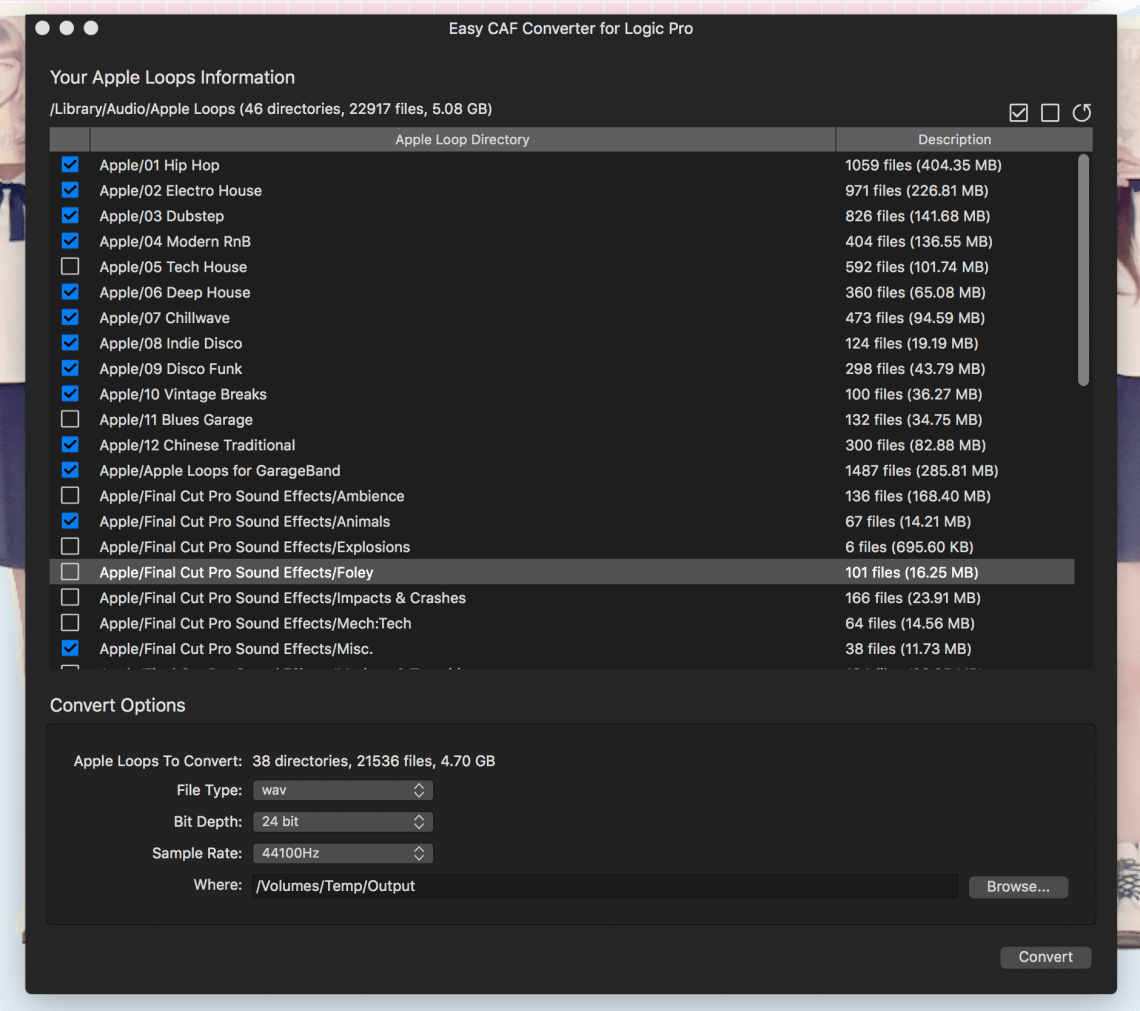Enable the Apple/05 Tech House checkbox
The height and width of the screenshot is (1011, 1140).
[70, 267]
